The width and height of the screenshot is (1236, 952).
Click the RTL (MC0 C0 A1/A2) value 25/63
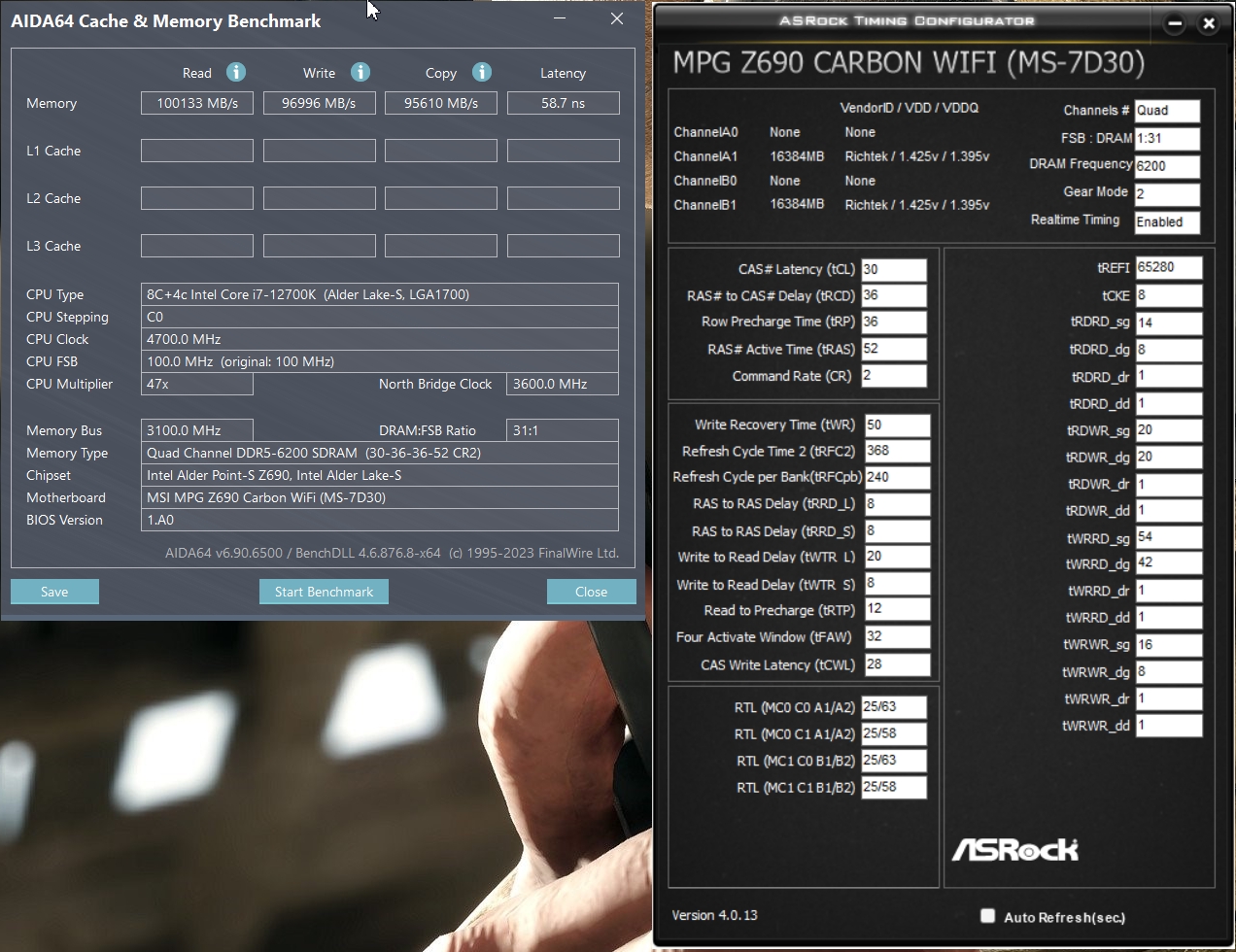coord(894,707)
